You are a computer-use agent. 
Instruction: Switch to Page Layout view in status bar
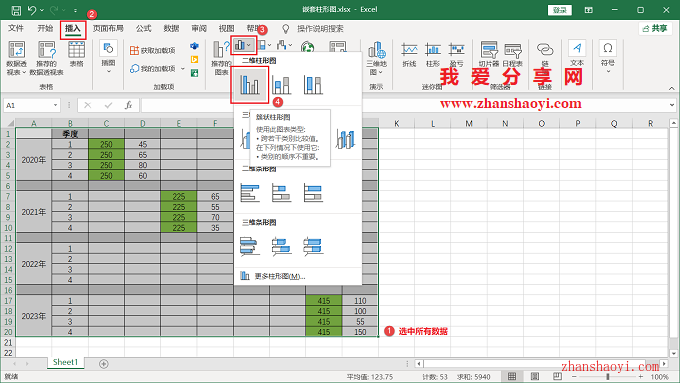535,376
